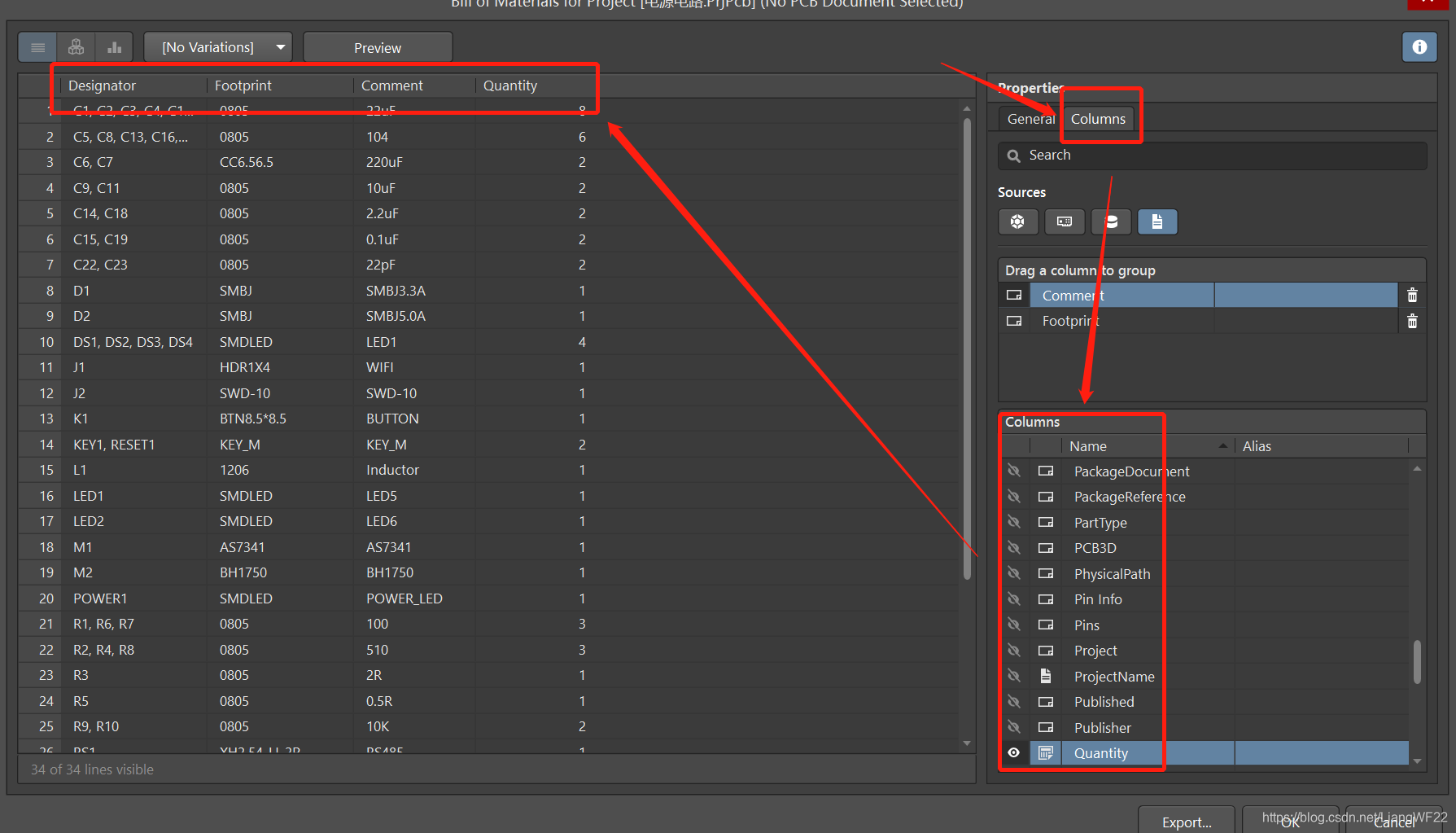Select the KEY1, RESET1 row
This screenshot has width=1456, height=833.
(488, 445)
